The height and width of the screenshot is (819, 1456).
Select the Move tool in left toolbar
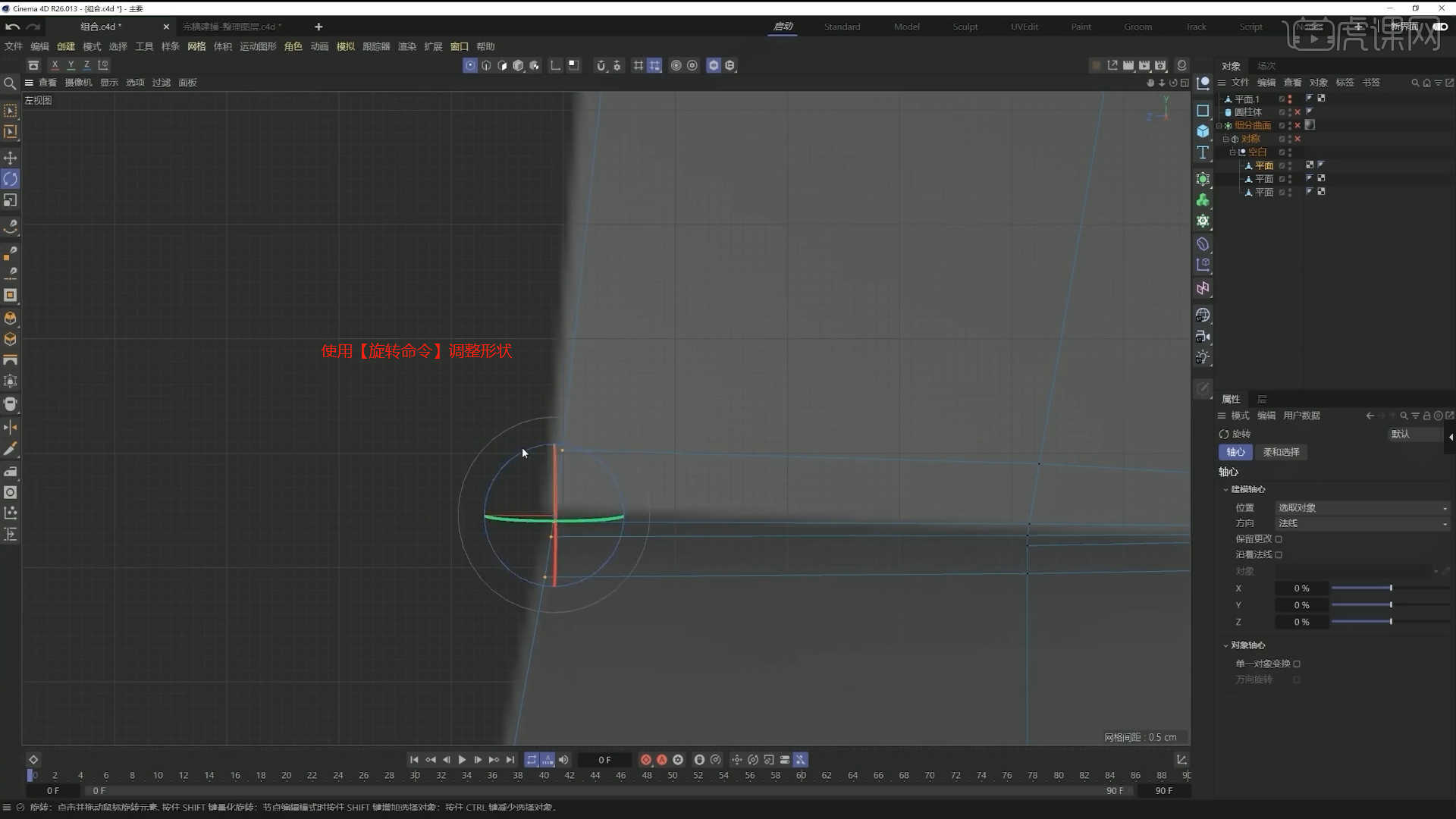tap(11, 158)
